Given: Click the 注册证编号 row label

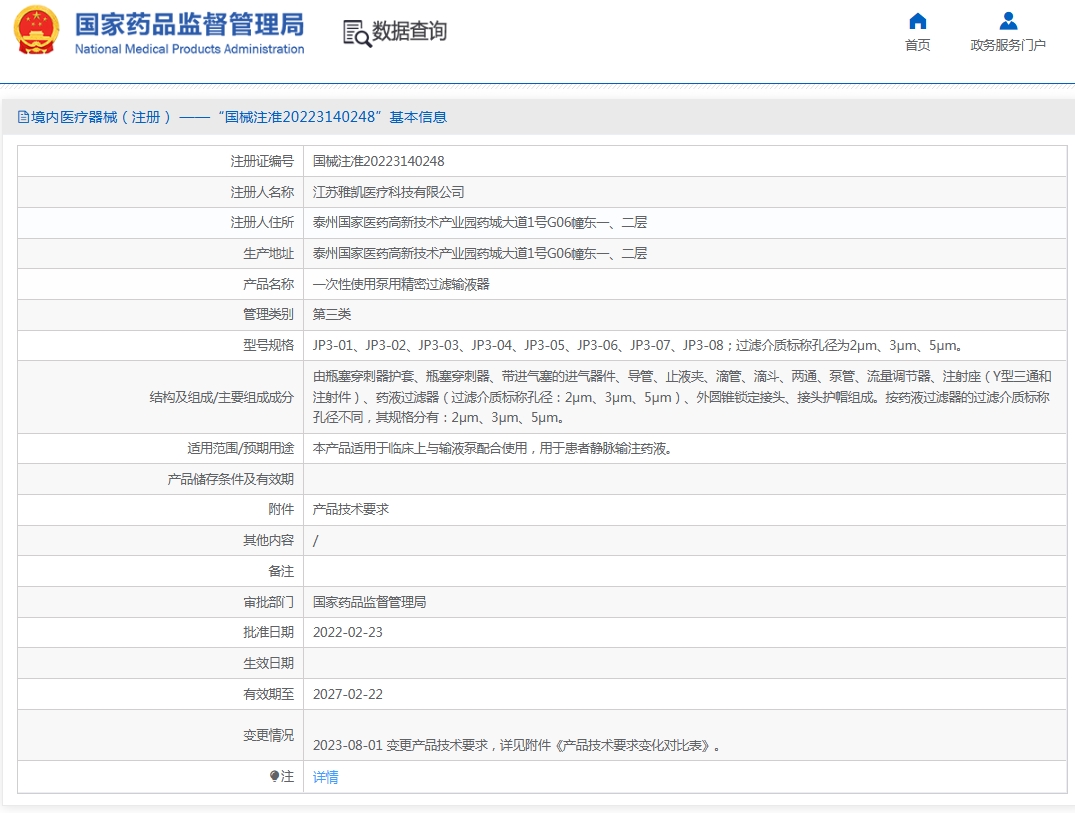Looking at the screenshot, I should tap(262, 161).
